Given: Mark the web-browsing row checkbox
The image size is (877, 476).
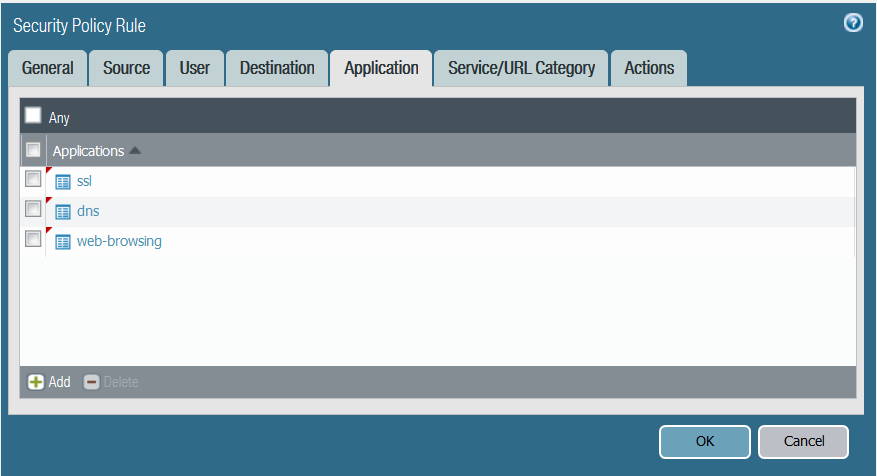Looking at the screenshot, I should [x=33, y=239].
